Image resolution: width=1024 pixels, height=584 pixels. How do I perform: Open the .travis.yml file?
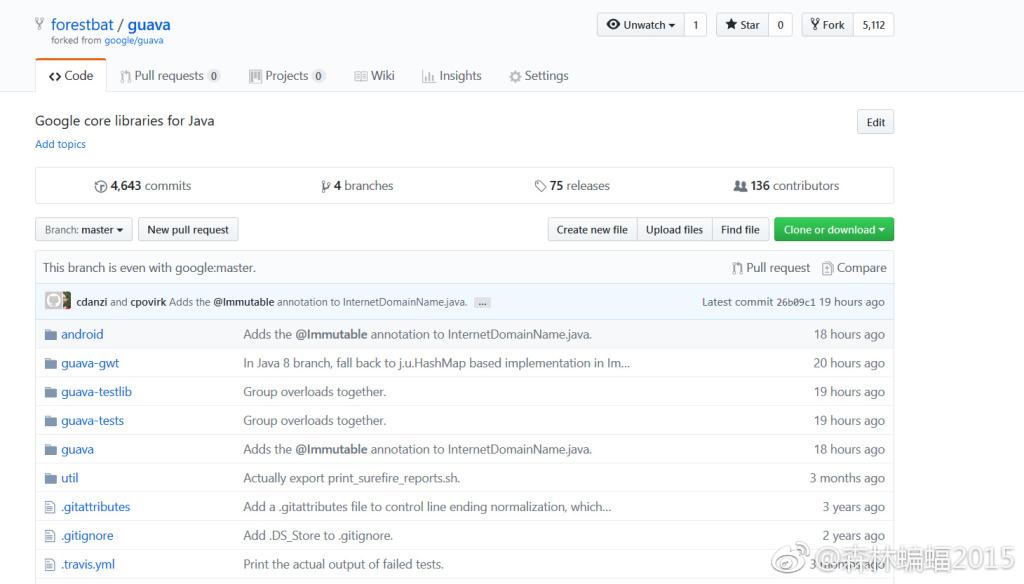pyautogui.click(x=88, y=564)
